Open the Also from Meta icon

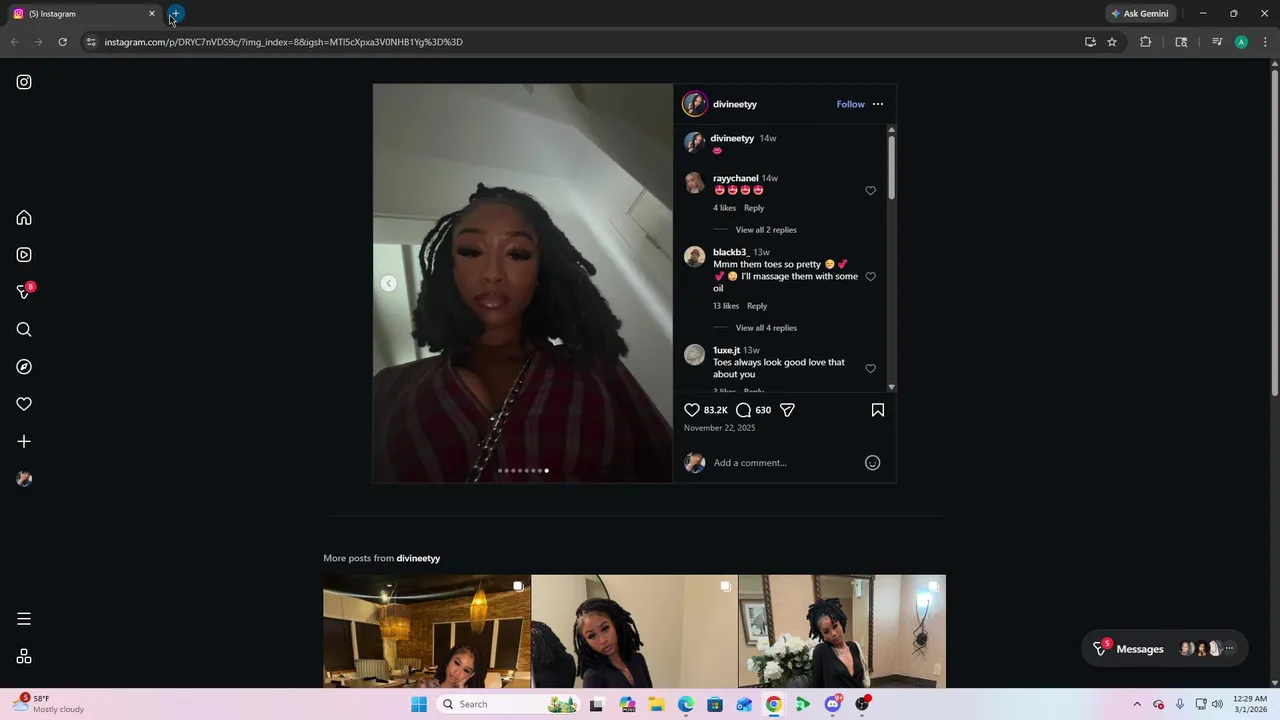click(x=24, y=656)
